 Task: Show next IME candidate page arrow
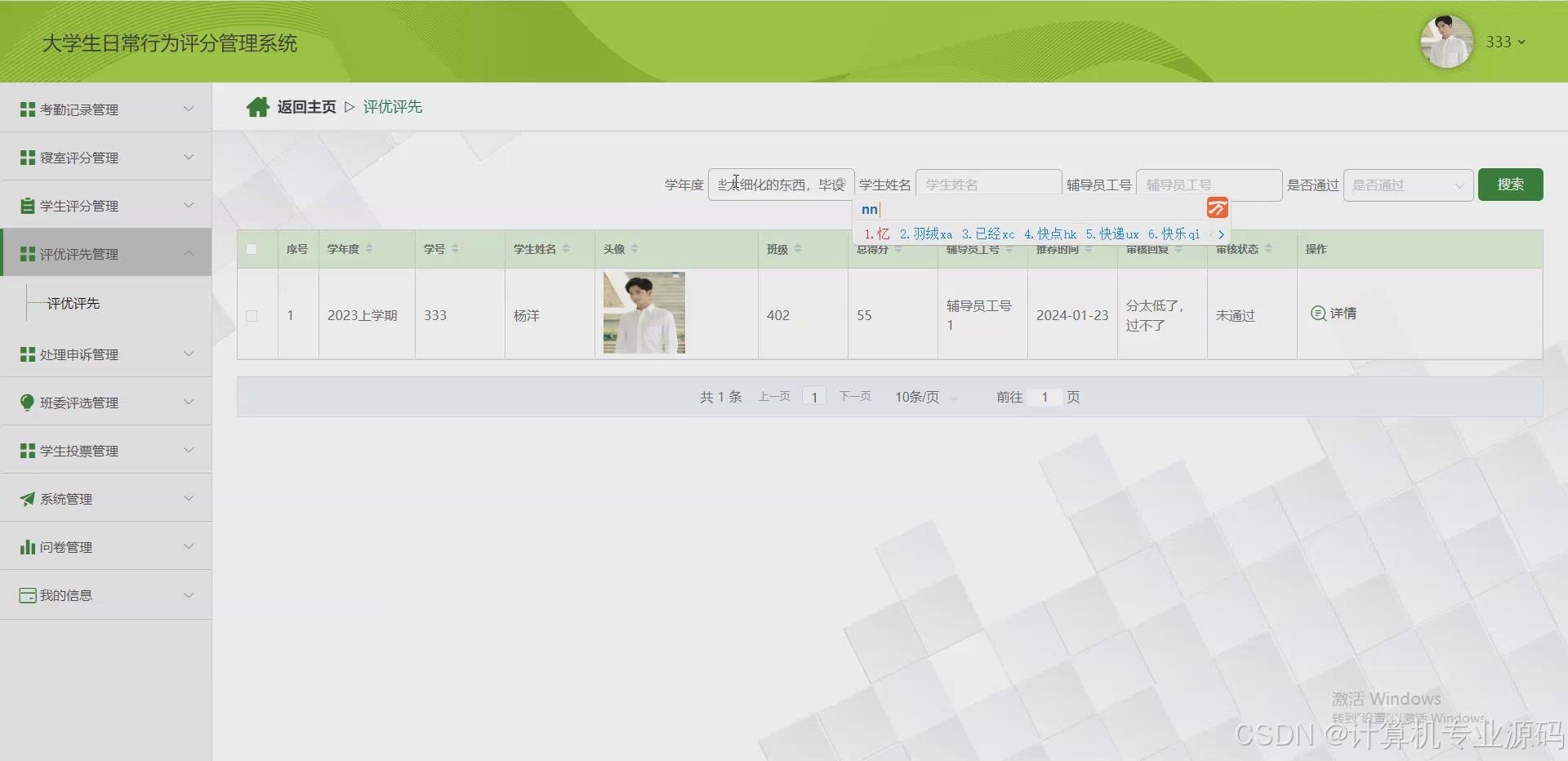coord(1221,234)
